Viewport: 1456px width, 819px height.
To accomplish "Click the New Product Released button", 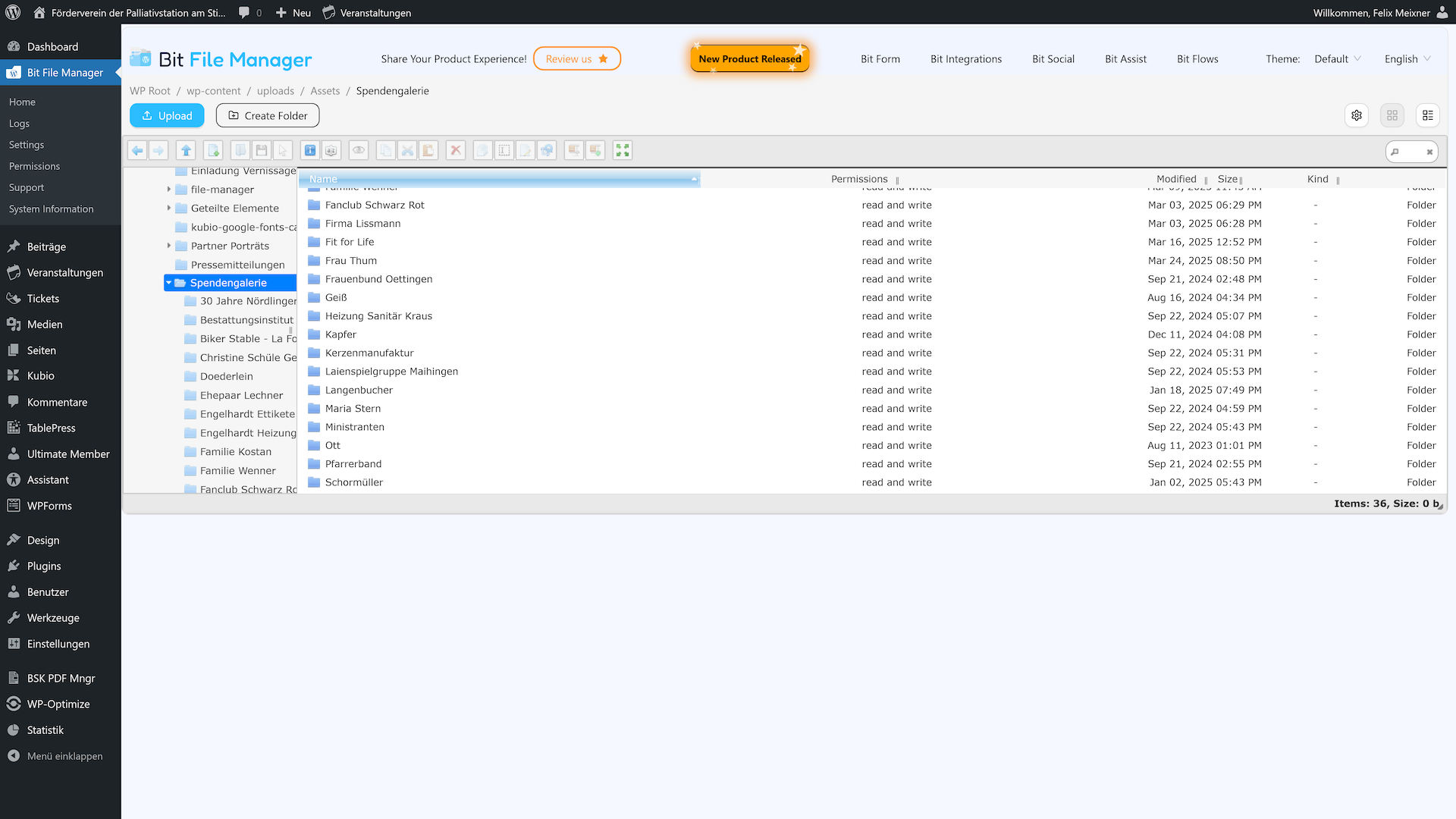I will coord(750,58).
